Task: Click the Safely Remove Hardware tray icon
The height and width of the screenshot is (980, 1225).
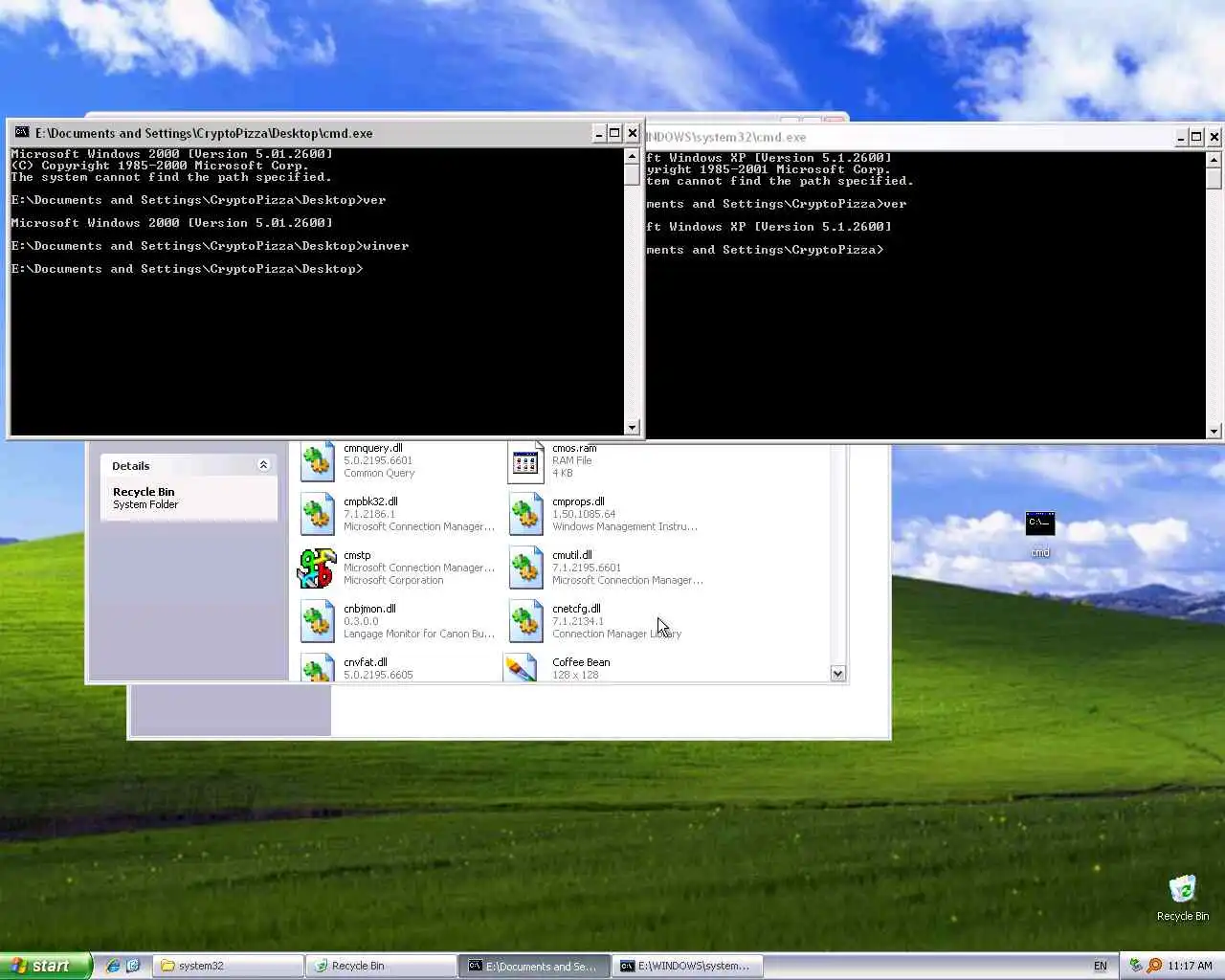Action: tap(1136, 966)
